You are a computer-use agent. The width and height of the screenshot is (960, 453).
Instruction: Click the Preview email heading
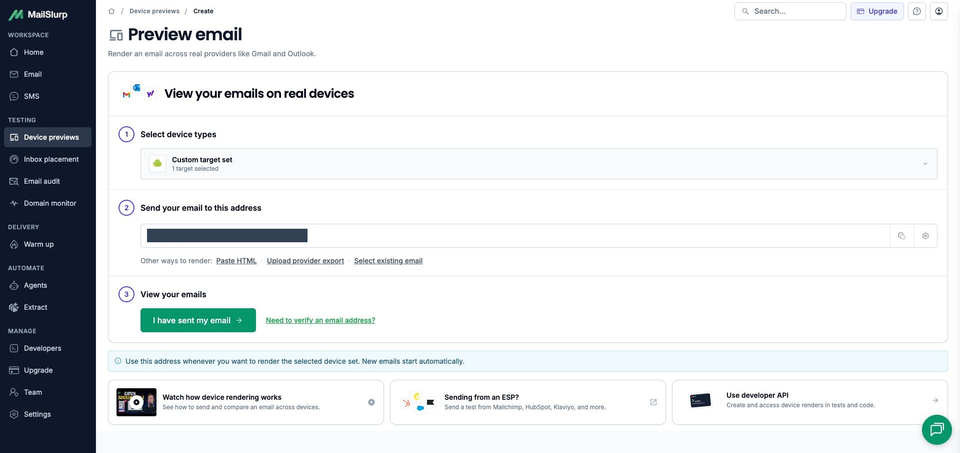coord(185,34)
